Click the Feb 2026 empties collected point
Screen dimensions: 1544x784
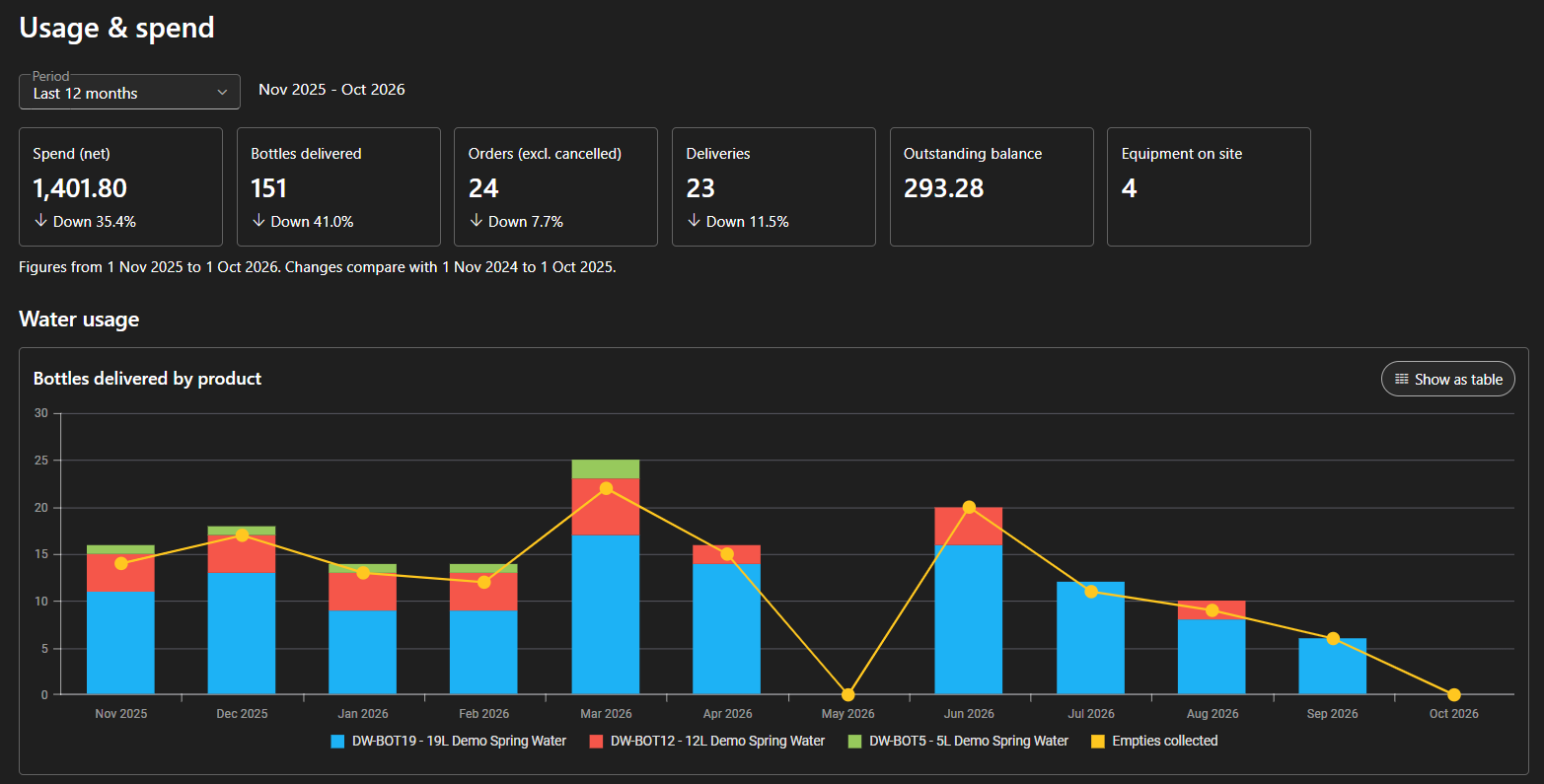tap(484, 582)
